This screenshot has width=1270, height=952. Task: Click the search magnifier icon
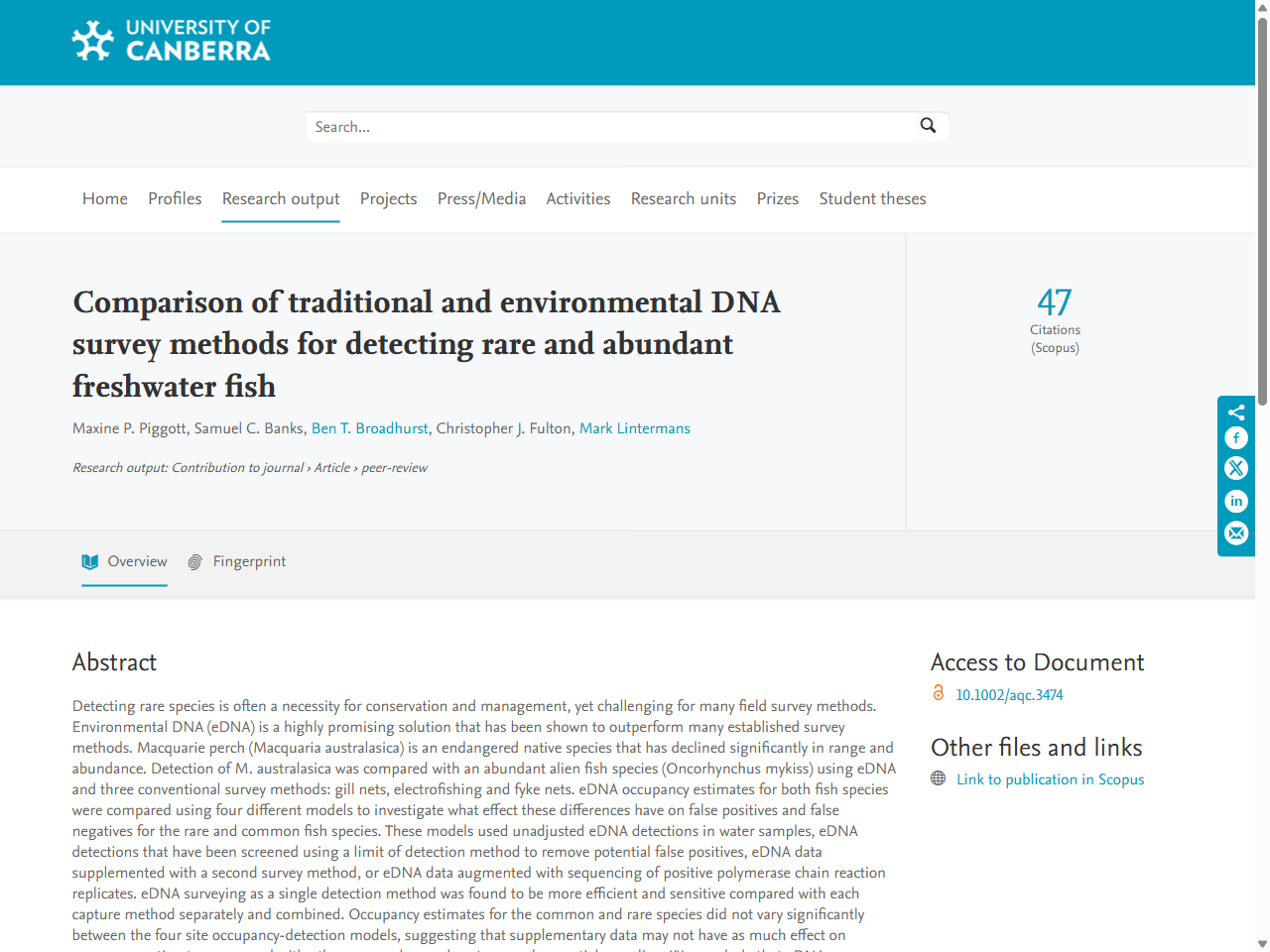click(928, 126)
